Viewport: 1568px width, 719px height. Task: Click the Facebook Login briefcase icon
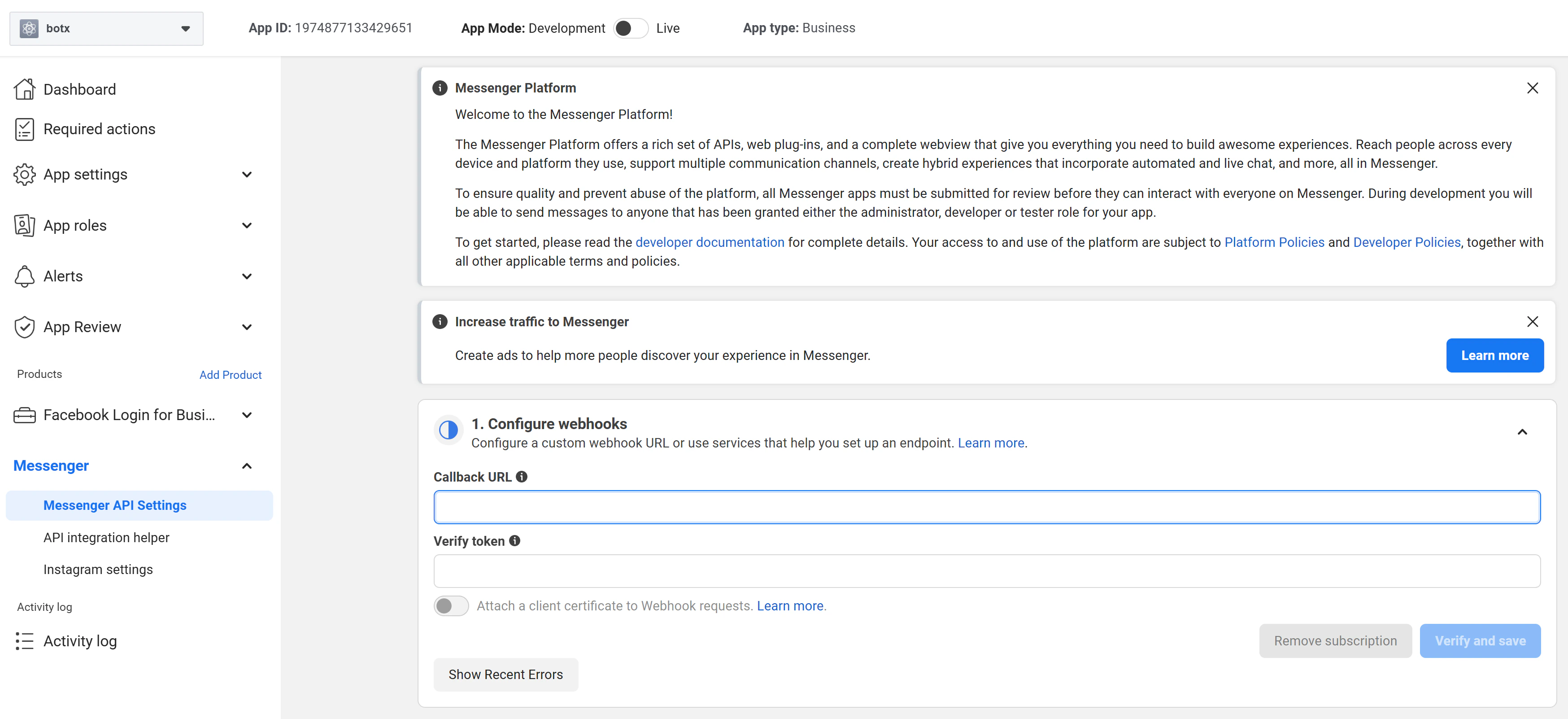coord(24,415)
